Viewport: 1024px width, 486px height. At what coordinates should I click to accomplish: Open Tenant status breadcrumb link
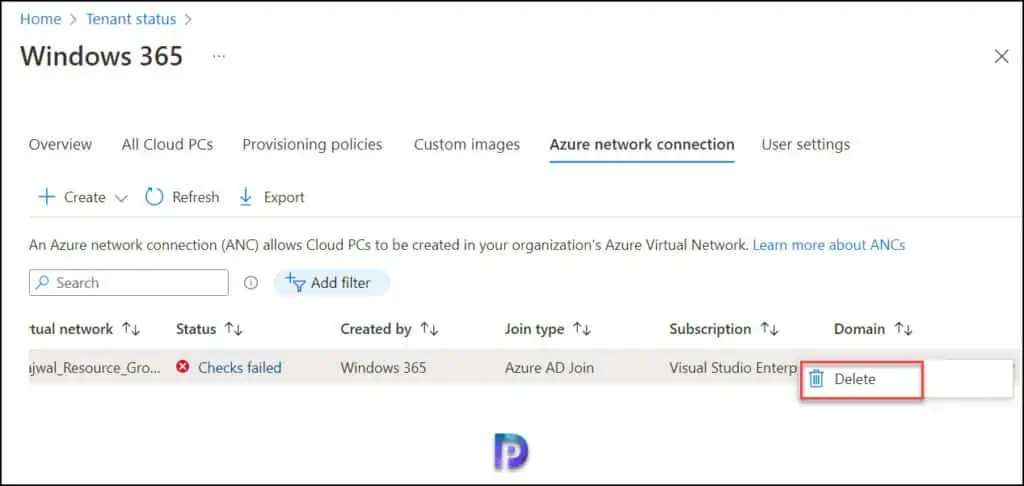[x=131, y=19]
